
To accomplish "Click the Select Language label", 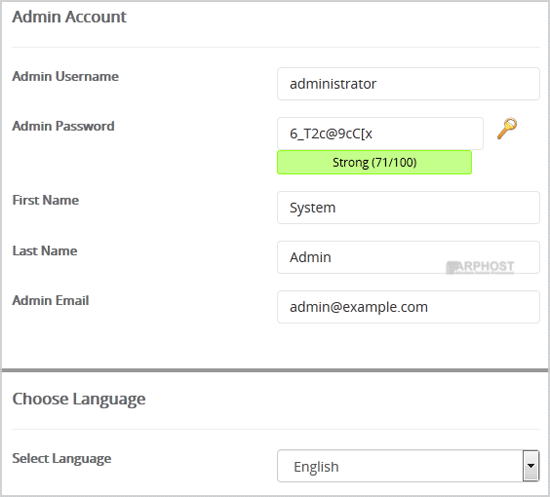I will tap(62, 458).
